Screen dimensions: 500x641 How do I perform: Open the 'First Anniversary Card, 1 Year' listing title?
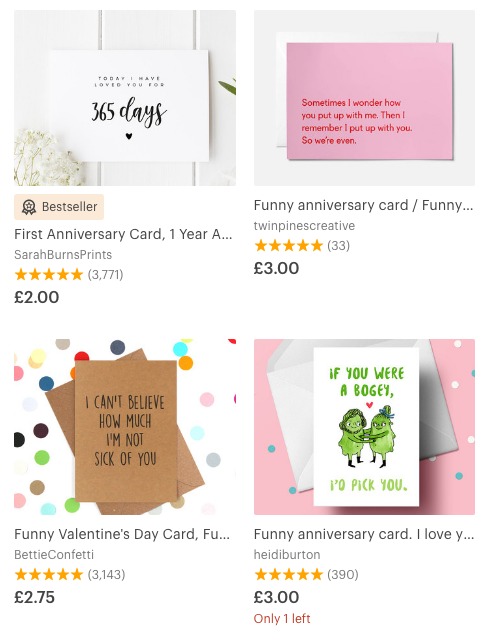coord(123,234)
